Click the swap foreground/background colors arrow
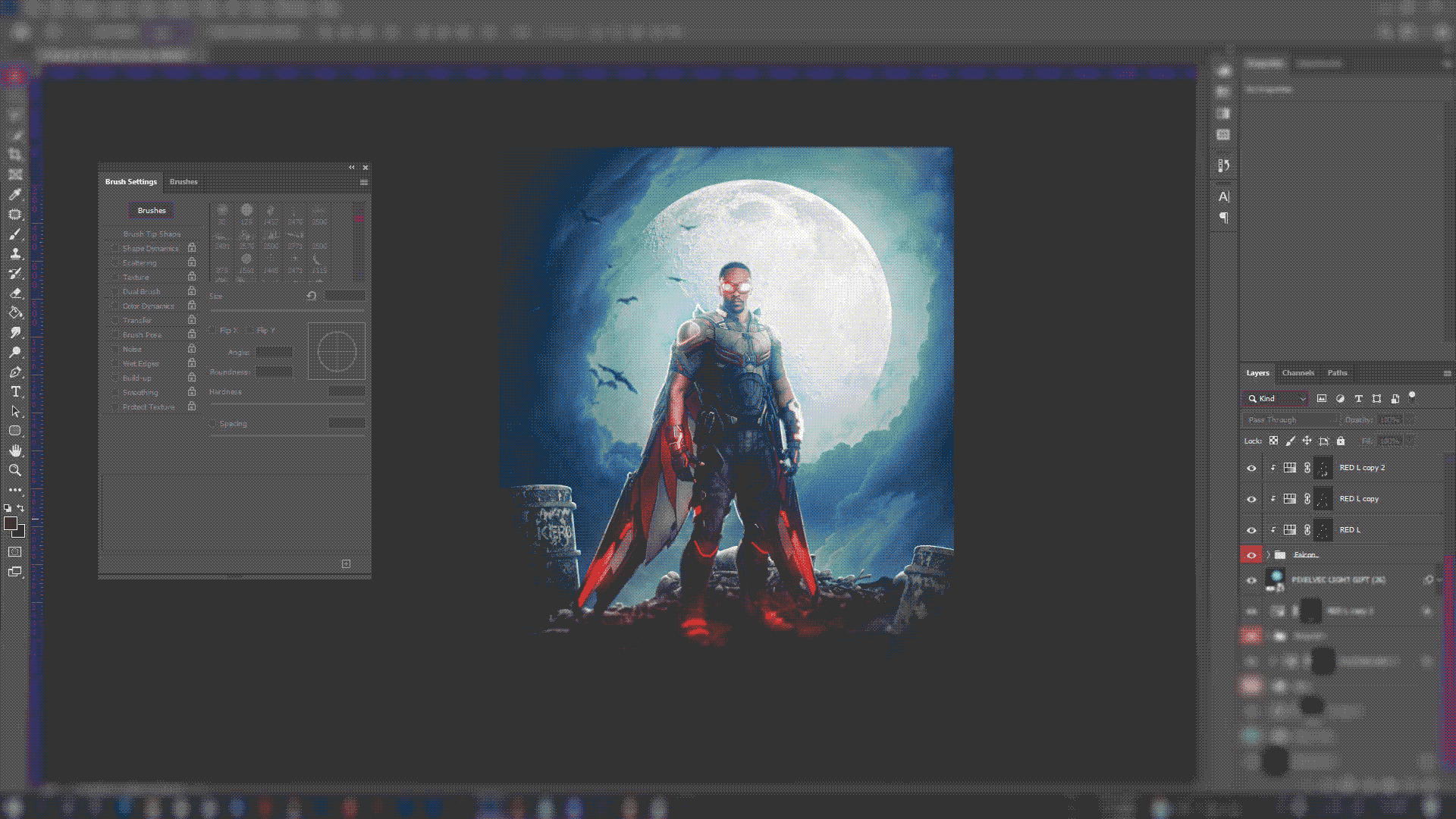The height and width of the screenshot is (819, 1456). (21, 508)
